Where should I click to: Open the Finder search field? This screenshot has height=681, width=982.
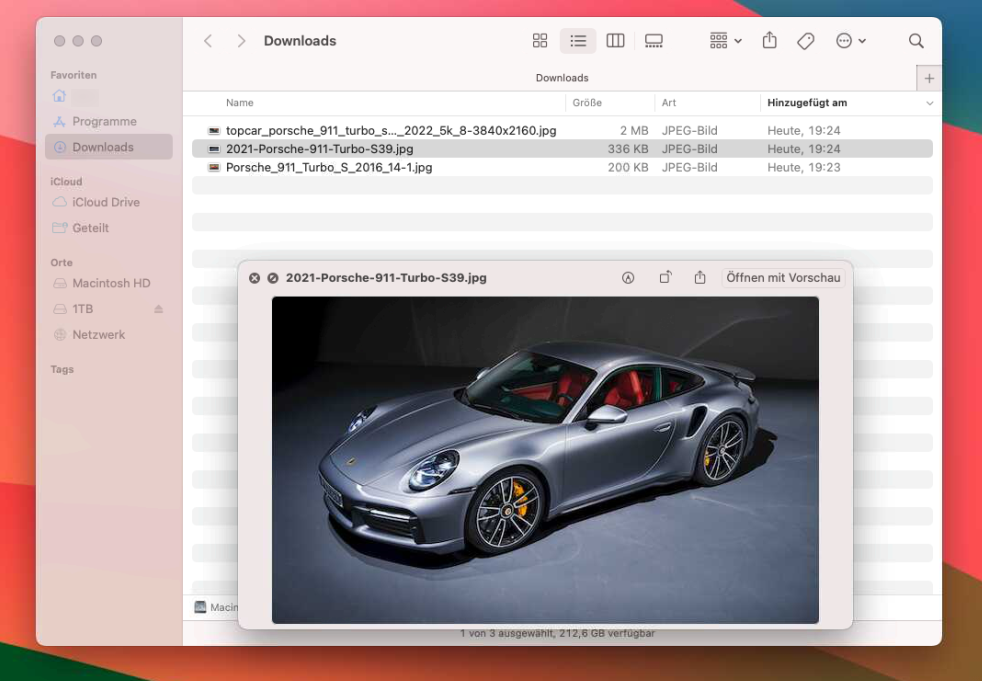(916, 41)
